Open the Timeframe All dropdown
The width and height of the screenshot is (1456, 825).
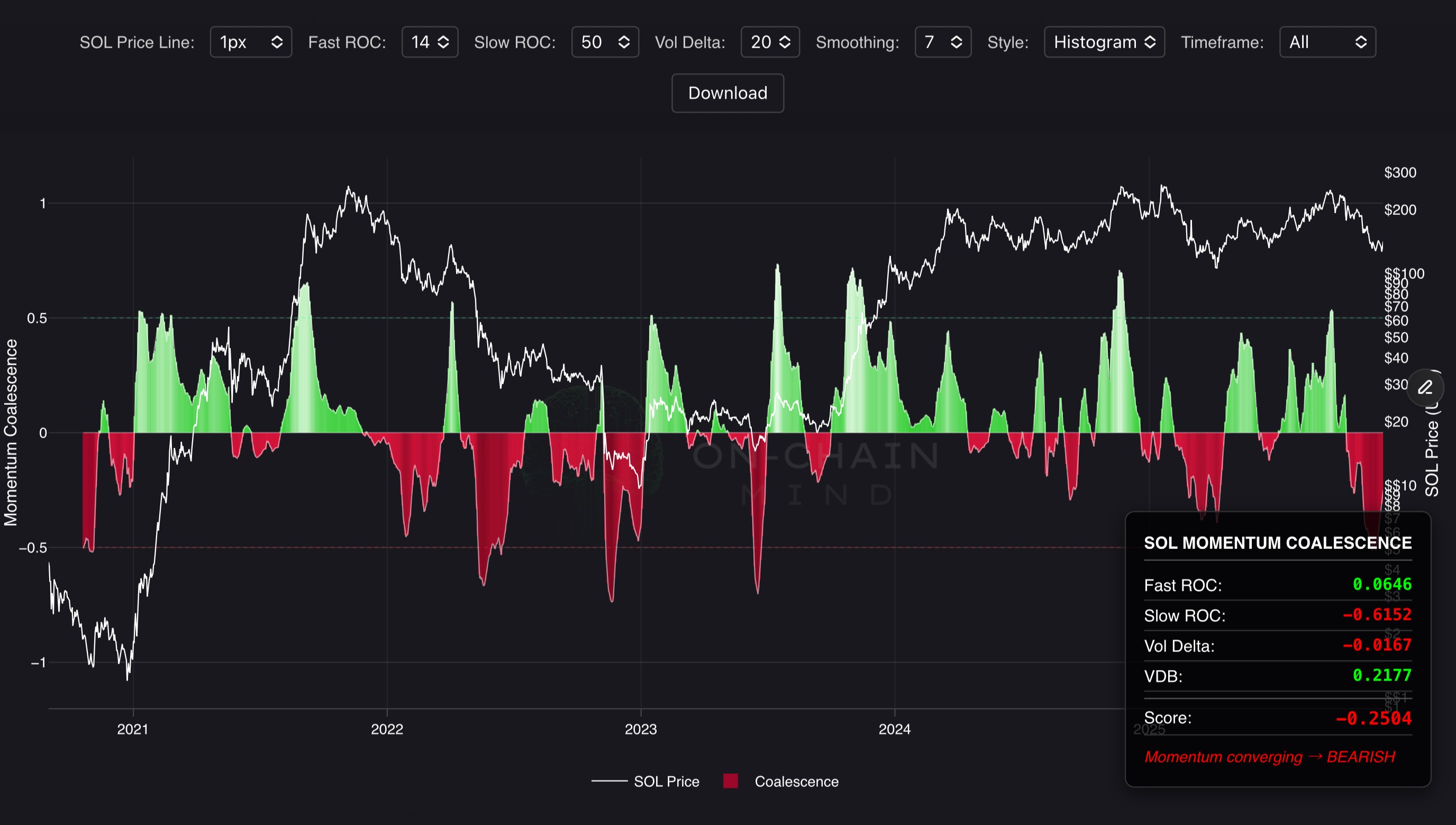1327,42
